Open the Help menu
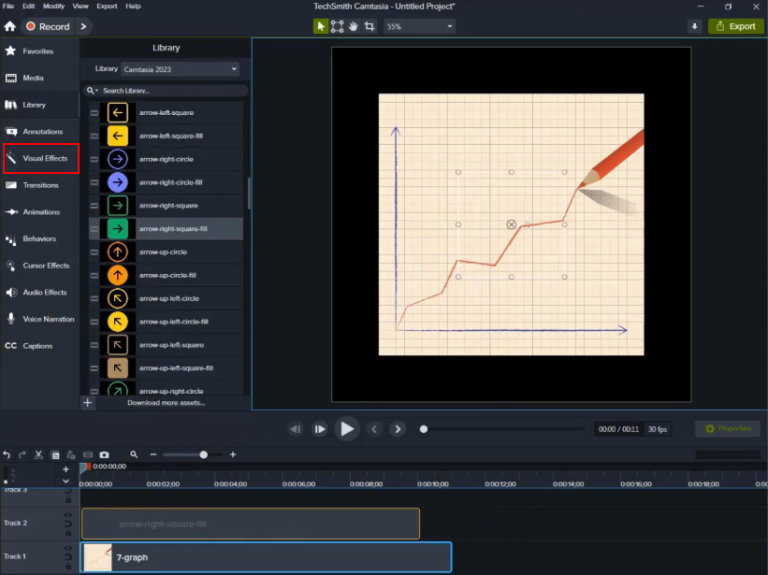This screenshot has width=768, height=575. tap(133, 6)
